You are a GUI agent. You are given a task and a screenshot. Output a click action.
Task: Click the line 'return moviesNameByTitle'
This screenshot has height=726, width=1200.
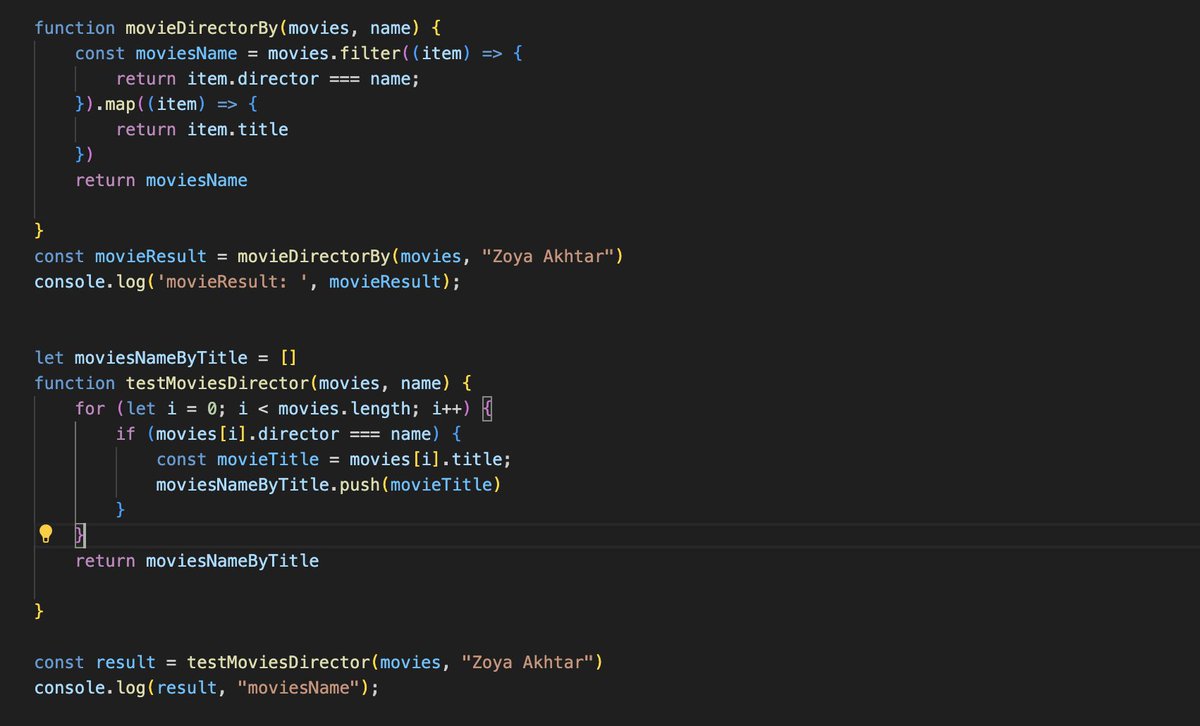(197, 561)
